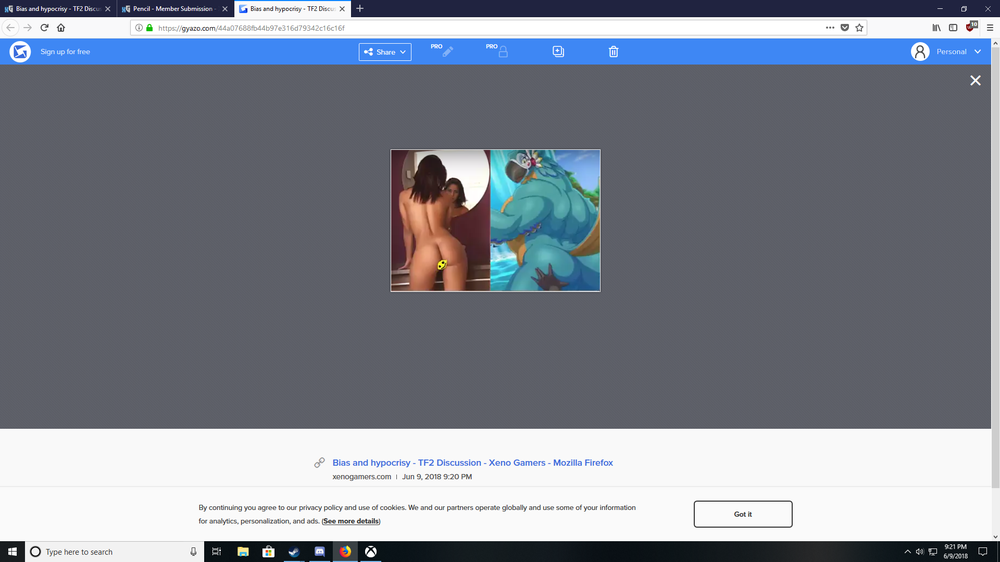Viewport: 1000px width, 562px height.
Task: Save page to Pocket
Action: [x=844, y=27]
